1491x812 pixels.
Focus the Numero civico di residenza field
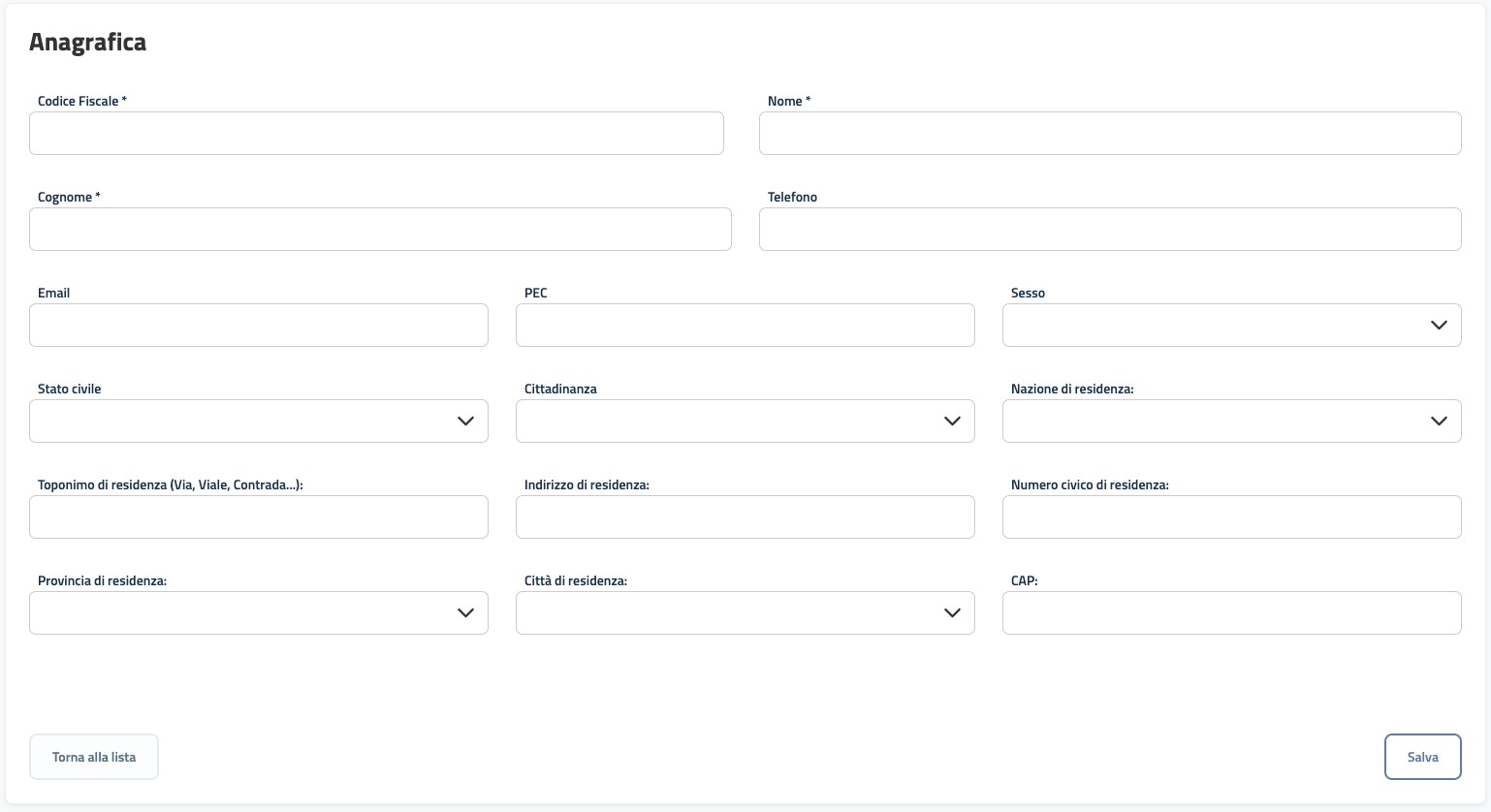coord(1231,517)
